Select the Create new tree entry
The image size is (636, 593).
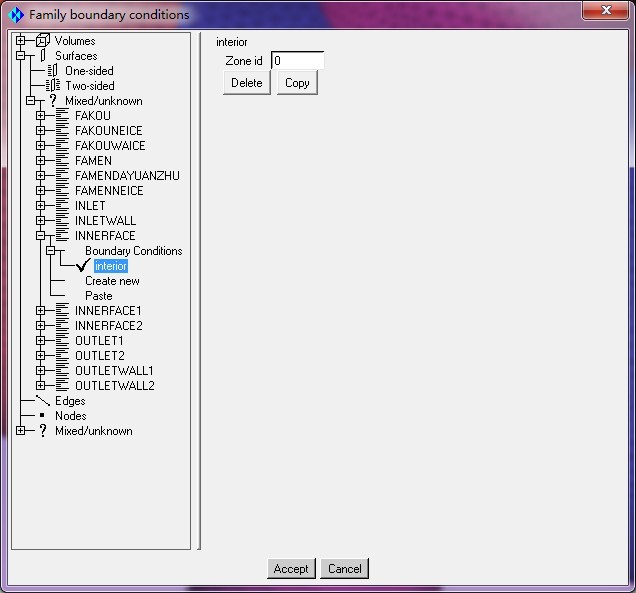click(112, 281)
